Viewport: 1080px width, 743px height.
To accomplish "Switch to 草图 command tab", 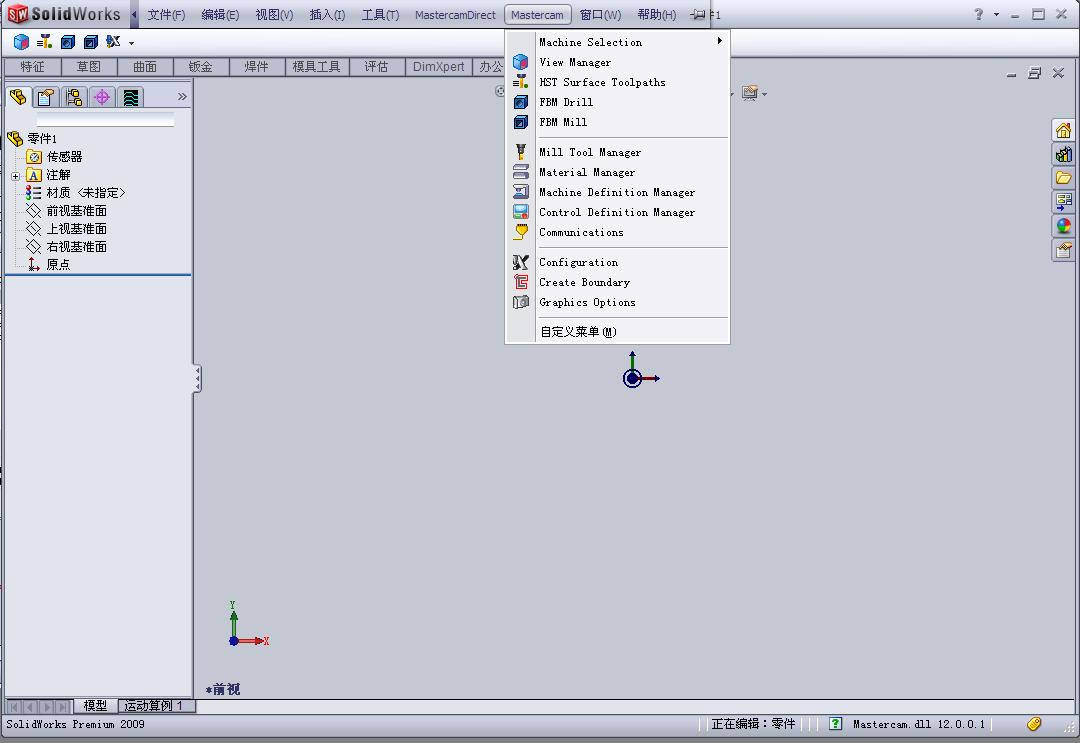I will point(89,67).
